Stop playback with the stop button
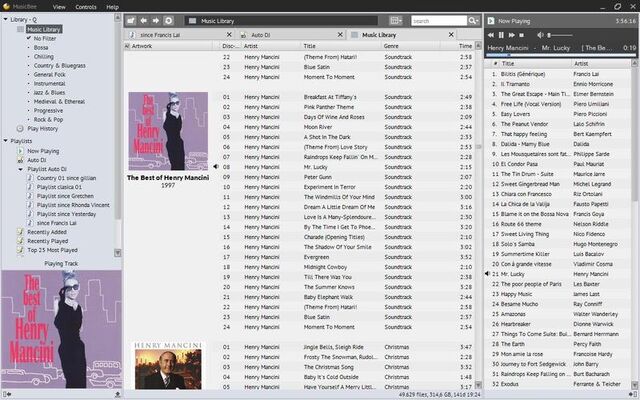Screen dimensions: 640x400 pyautogui.click(x=521, y=35)
